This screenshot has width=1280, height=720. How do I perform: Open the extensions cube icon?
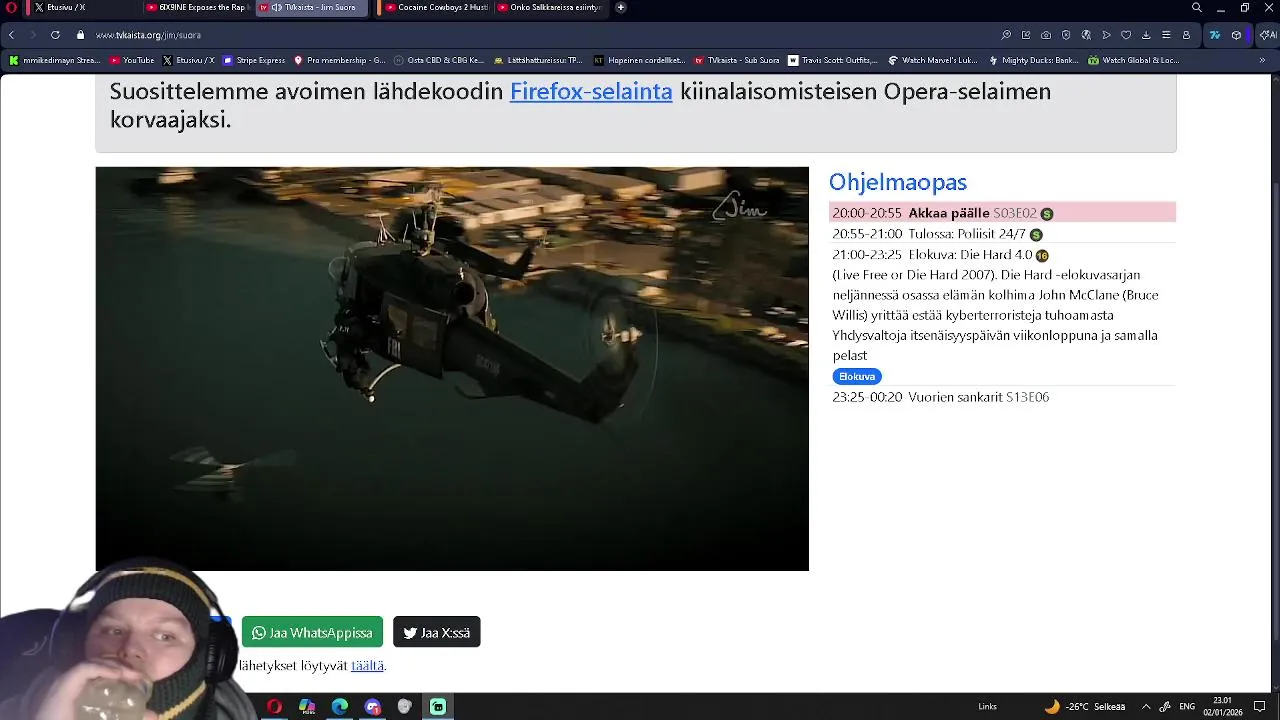pyautogui.click(x=1236, y=35)
